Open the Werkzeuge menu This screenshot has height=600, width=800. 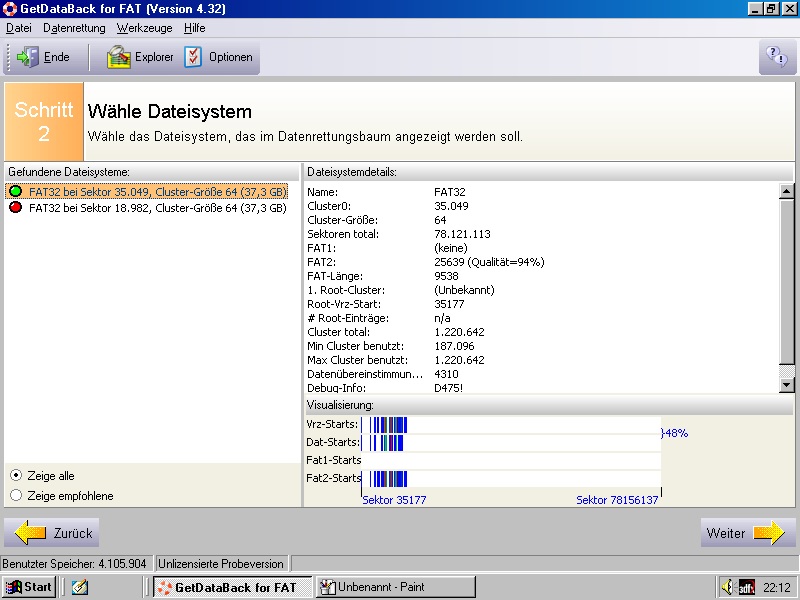145,28
